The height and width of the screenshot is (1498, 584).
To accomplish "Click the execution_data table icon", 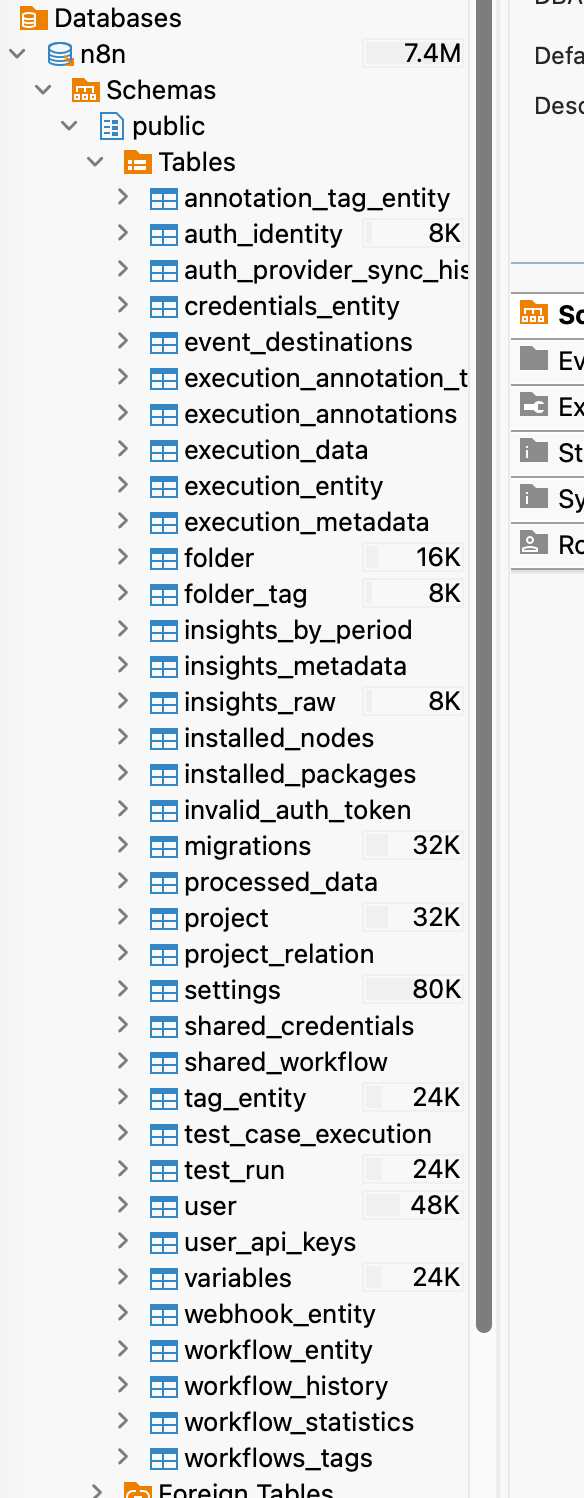I will pos(163,450).
